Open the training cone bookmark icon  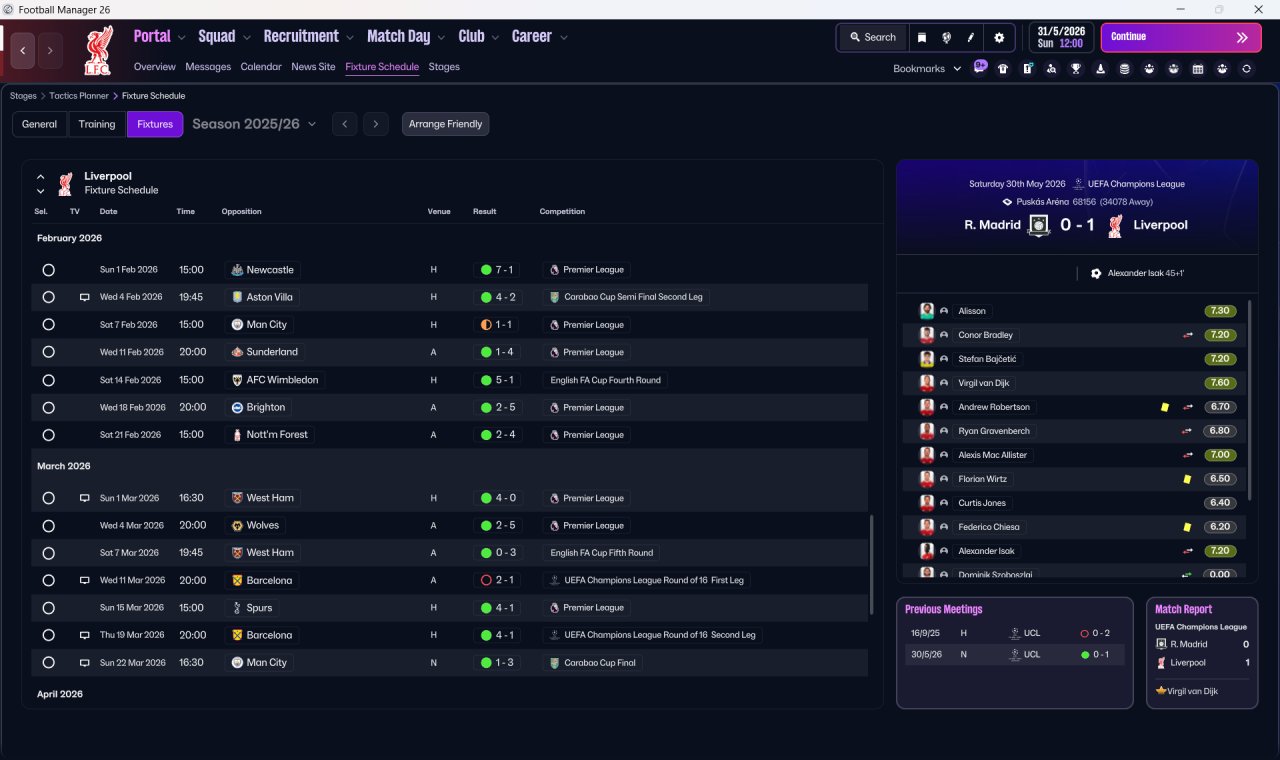[1101, 69]
